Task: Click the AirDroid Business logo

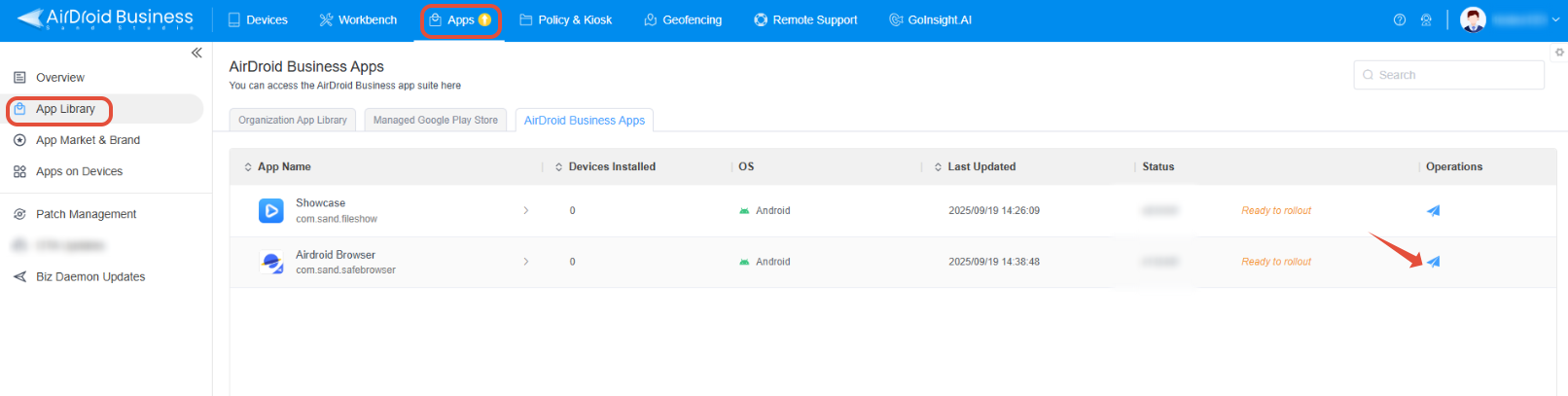Action: click(105, 18)
